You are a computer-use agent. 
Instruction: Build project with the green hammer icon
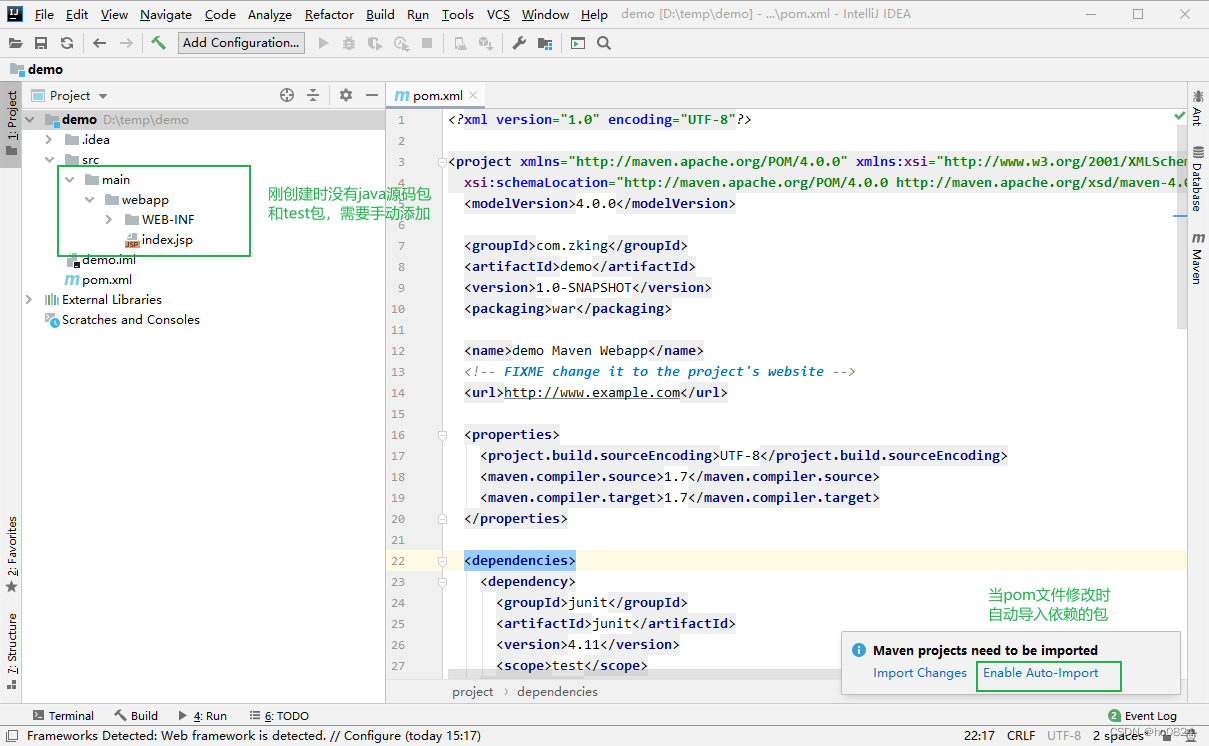[158, 43]
